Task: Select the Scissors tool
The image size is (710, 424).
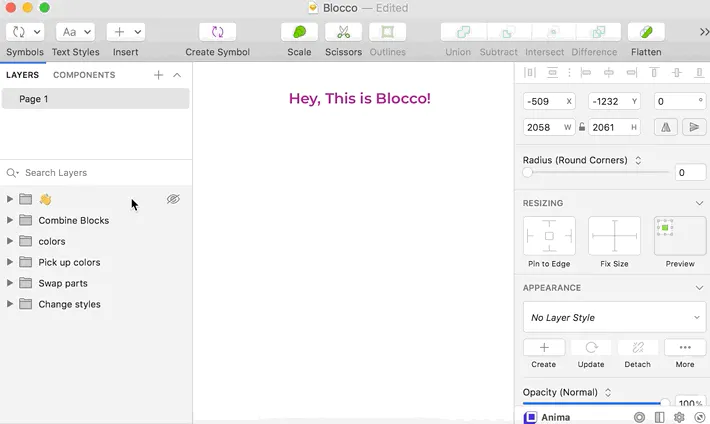Action: click(x=343, y=32)
